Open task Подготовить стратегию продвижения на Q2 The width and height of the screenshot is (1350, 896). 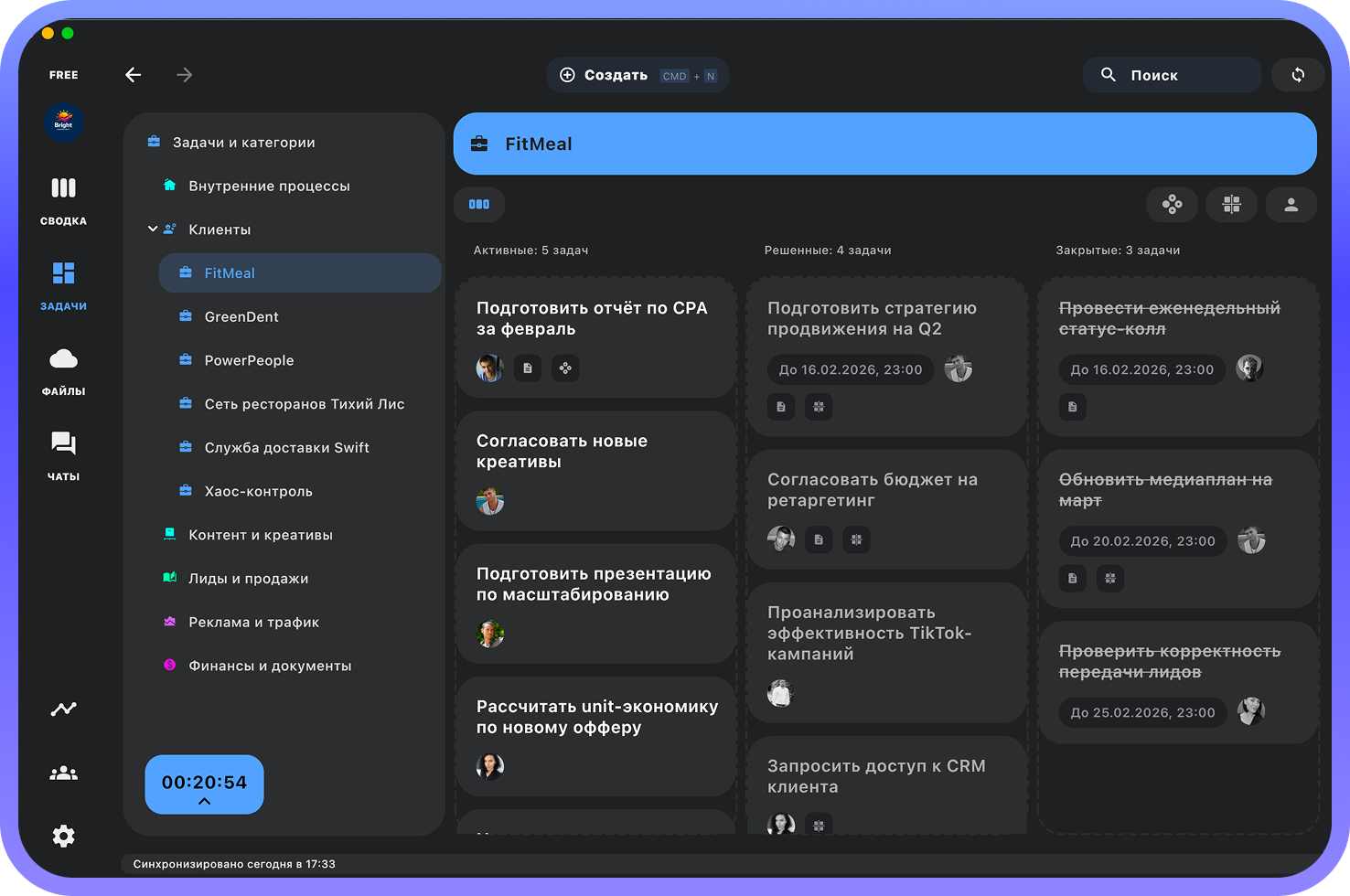(x=887, y=357)
